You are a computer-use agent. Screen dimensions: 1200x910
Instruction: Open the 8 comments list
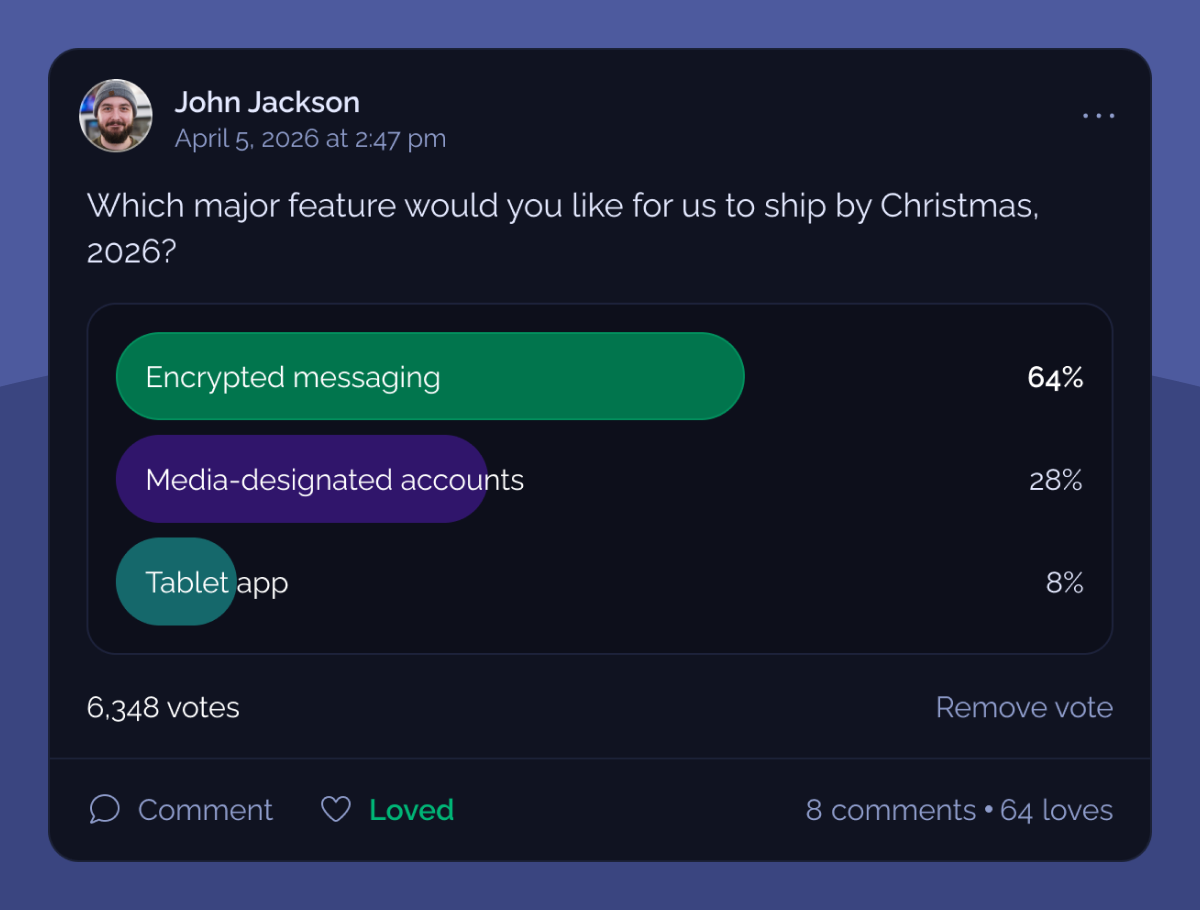pyautogui.click(x=890, y=810)
